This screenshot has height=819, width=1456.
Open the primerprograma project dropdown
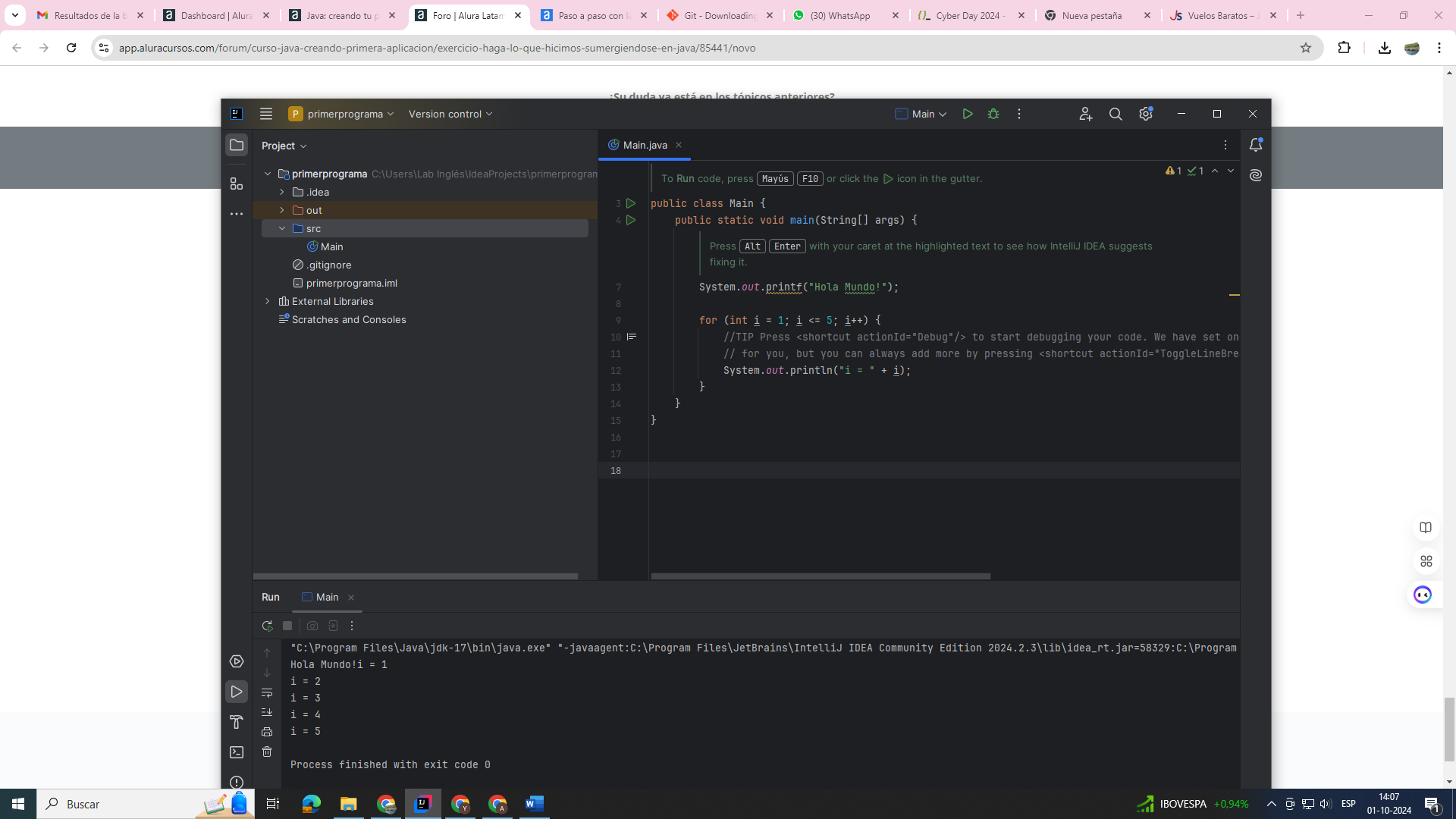coord(341,114)
